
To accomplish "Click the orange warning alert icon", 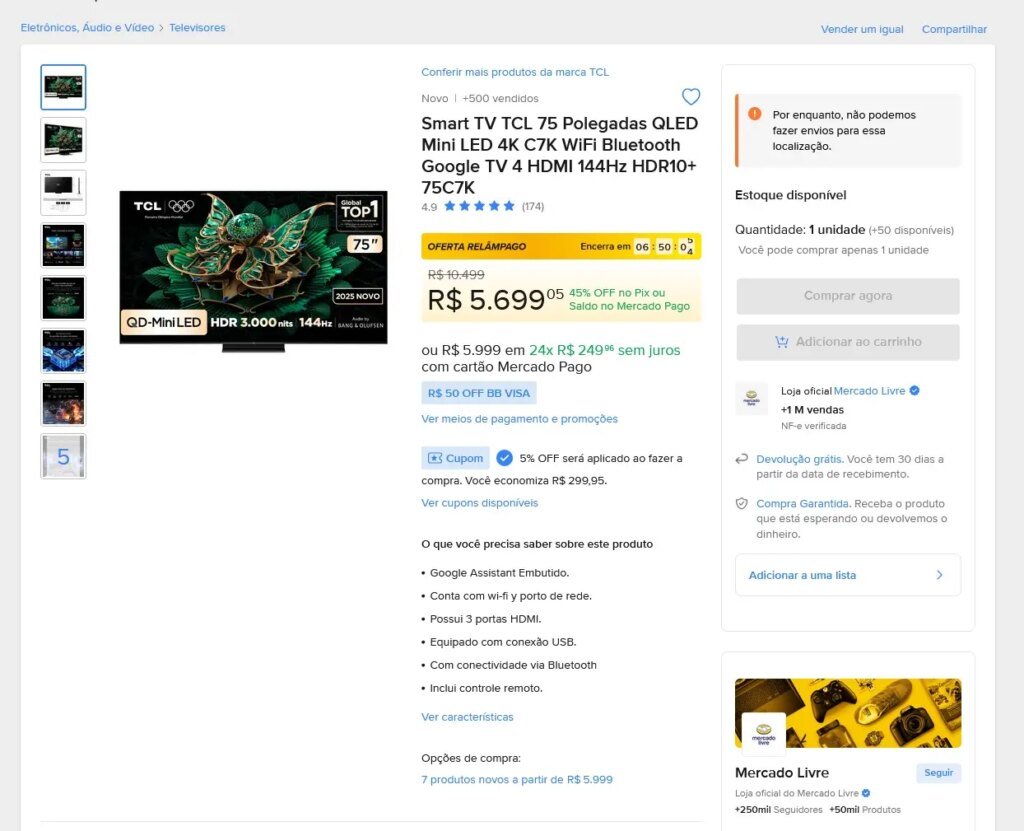I will pyautogui.click(x=755, y=114).
